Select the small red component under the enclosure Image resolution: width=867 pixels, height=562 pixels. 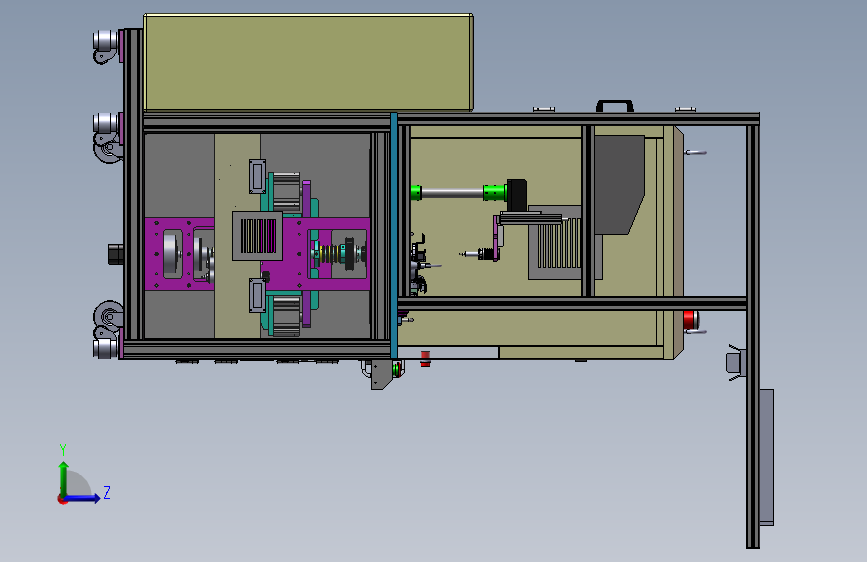click(x=425, y=358)
